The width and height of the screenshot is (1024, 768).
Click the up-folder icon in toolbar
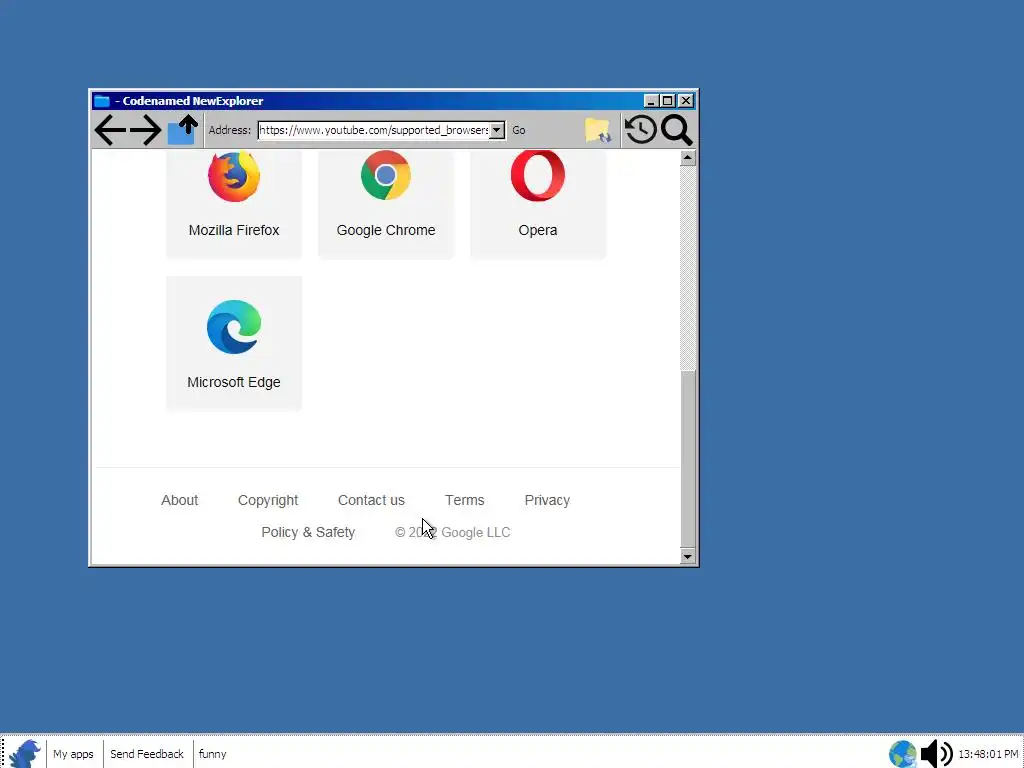pos(182,129)
